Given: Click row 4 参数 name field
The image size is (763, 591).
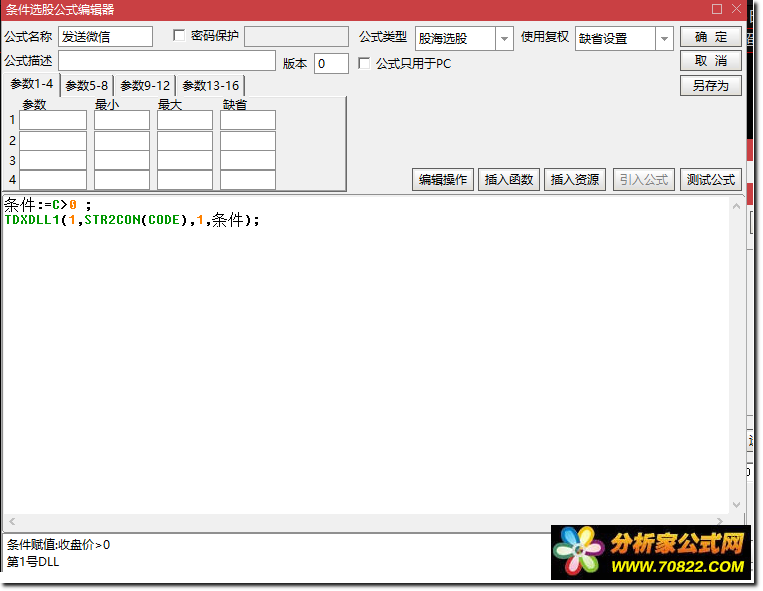Looking at the screenshot, I should (x=53, y=179).
